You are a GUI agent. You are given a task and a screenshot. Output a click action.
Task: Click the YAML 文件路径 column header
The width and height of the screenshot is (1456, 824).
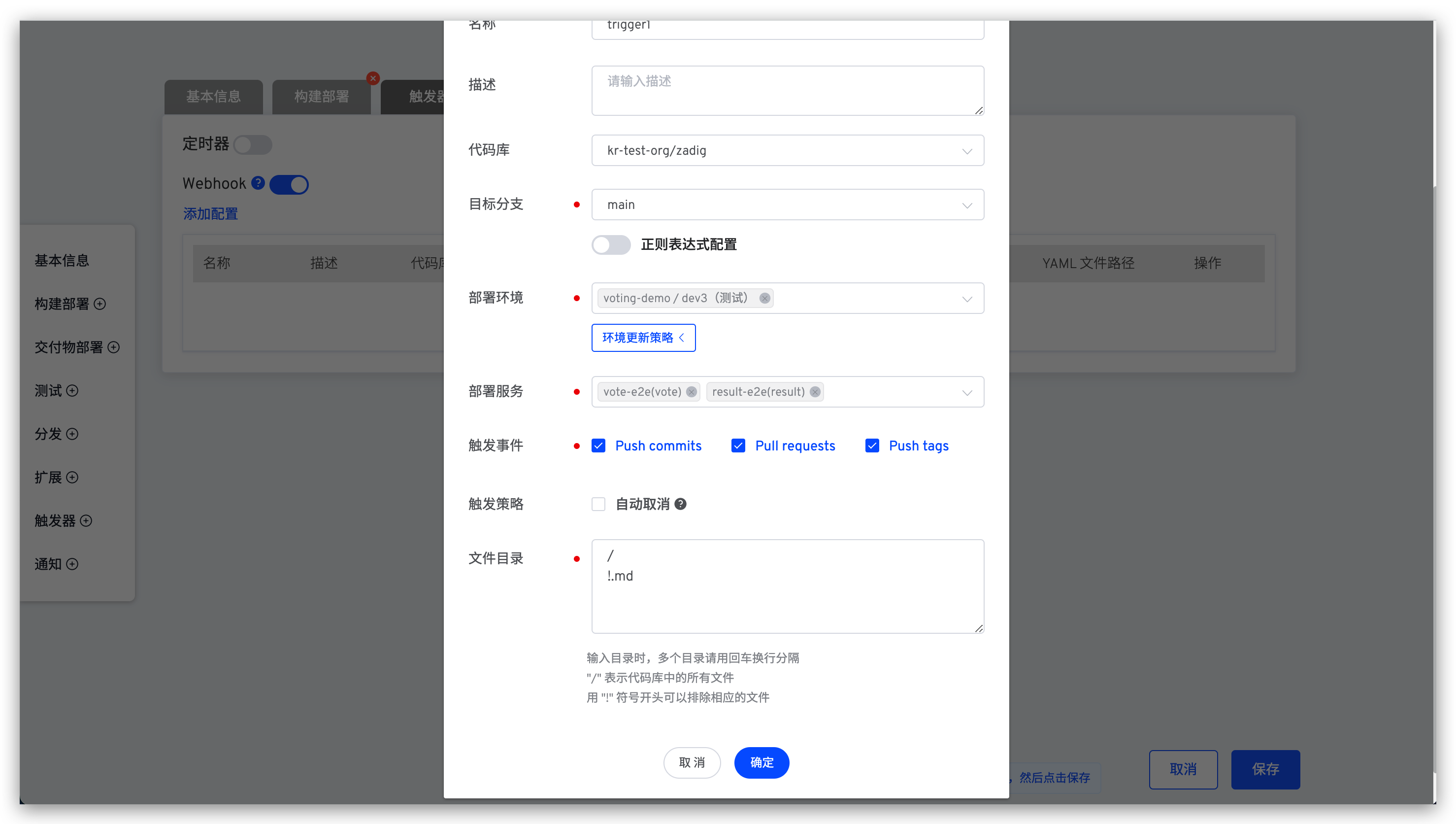pyautogui.click(x=1088, y=263)
